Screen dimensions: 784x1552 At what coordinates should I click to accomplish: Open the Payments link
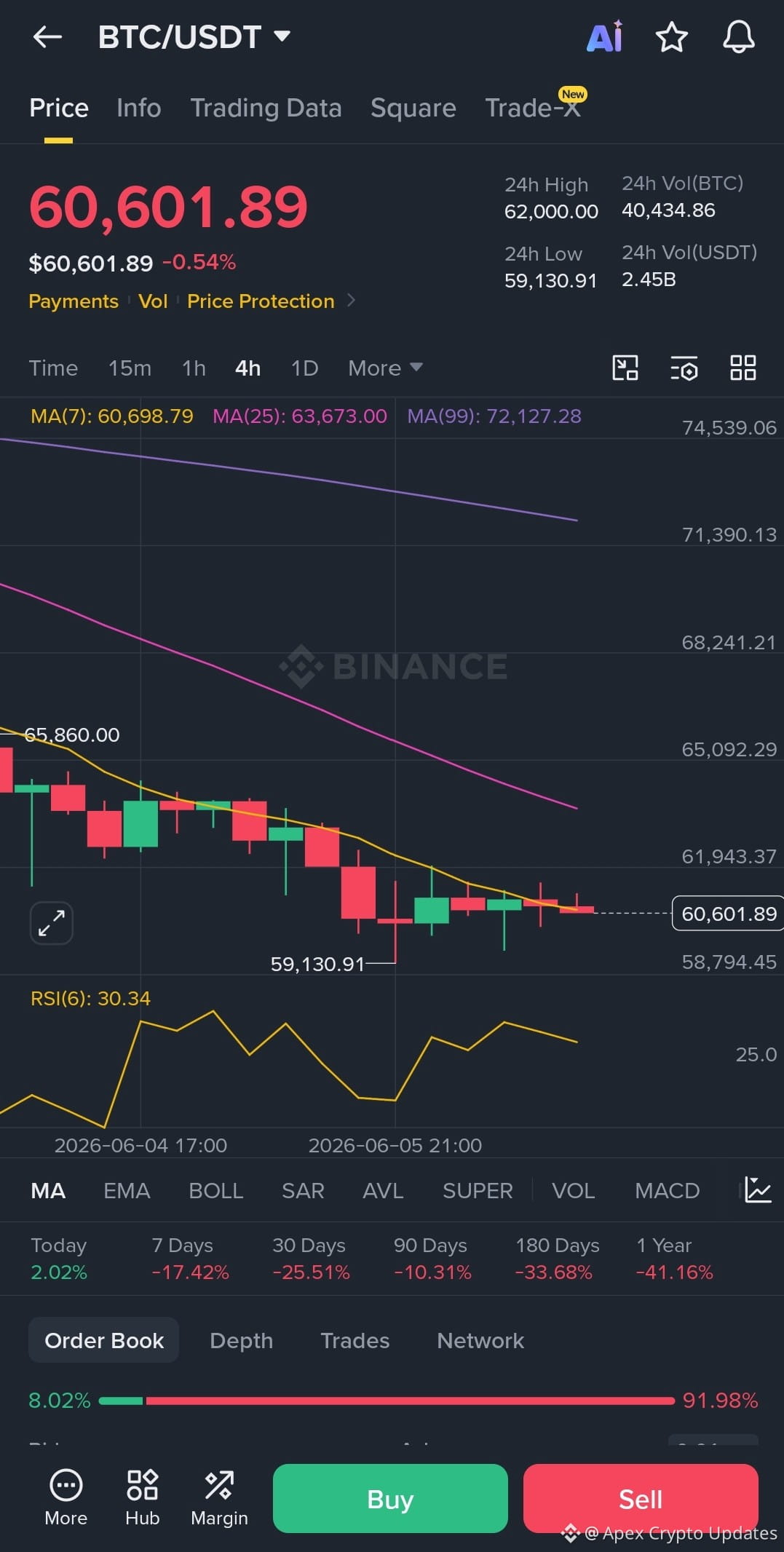74,301
